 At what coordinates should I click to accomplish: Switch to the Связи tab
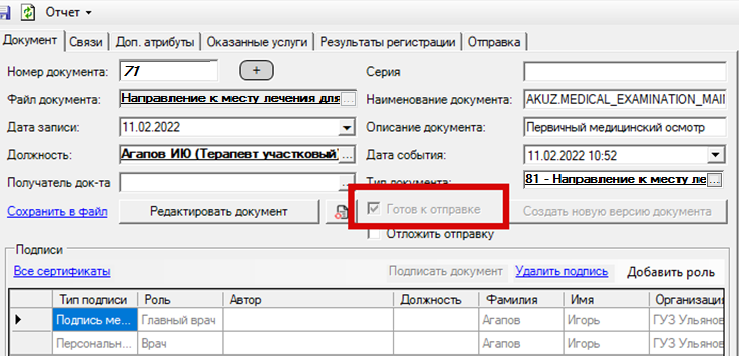coord(86,42)
